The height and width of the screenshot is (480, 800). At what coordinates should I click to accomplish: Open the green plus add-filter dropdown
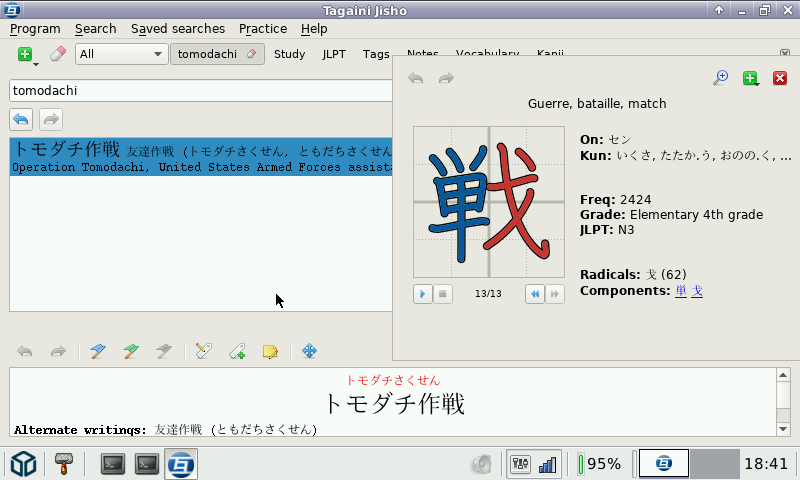[x=26, y=54]
